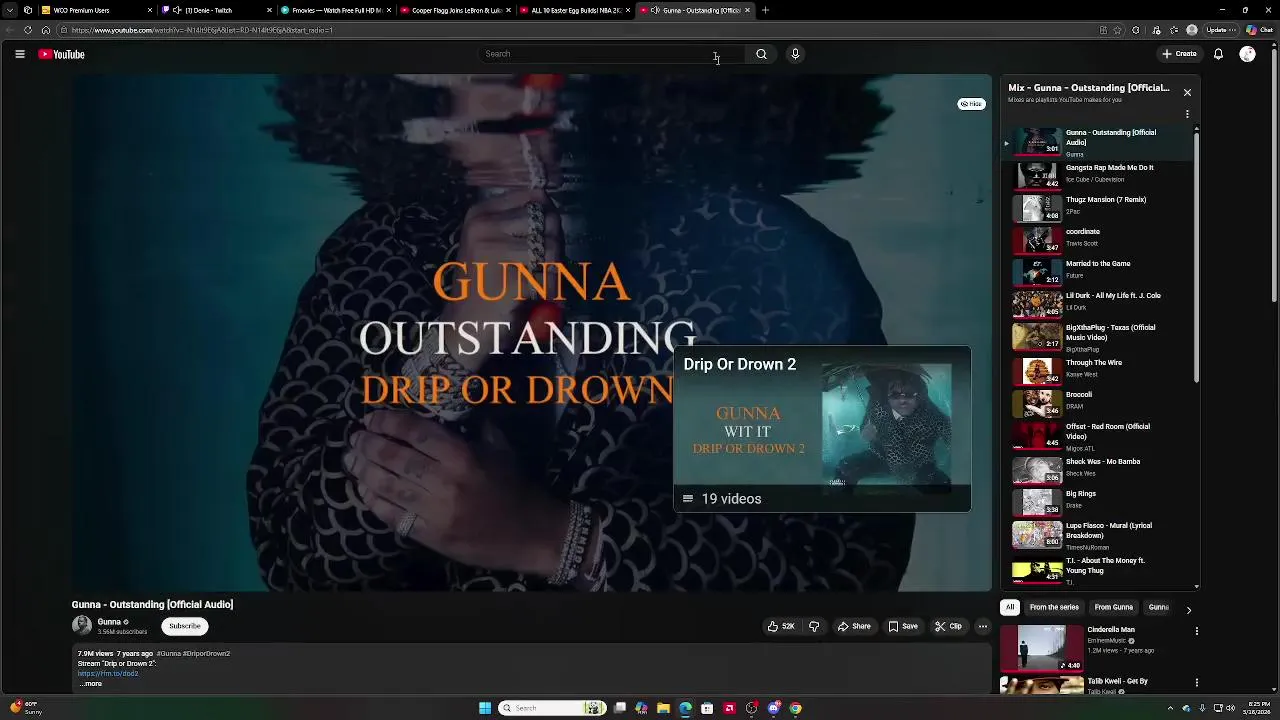Viewport: 1280px width, 720px height.
Task: Open a new browser tab
Action: 765,10
